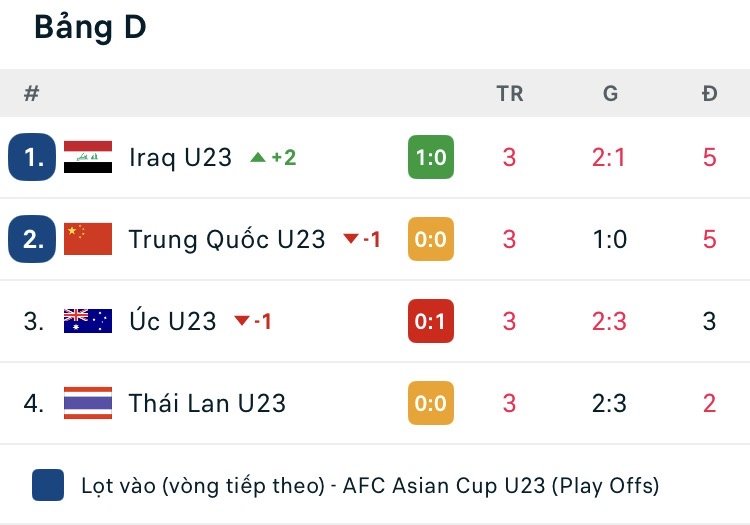Screen dimensions: 750x525
Task: Click the red down arrow beside Trung Quốc U23
Action: tap(350, 239)
